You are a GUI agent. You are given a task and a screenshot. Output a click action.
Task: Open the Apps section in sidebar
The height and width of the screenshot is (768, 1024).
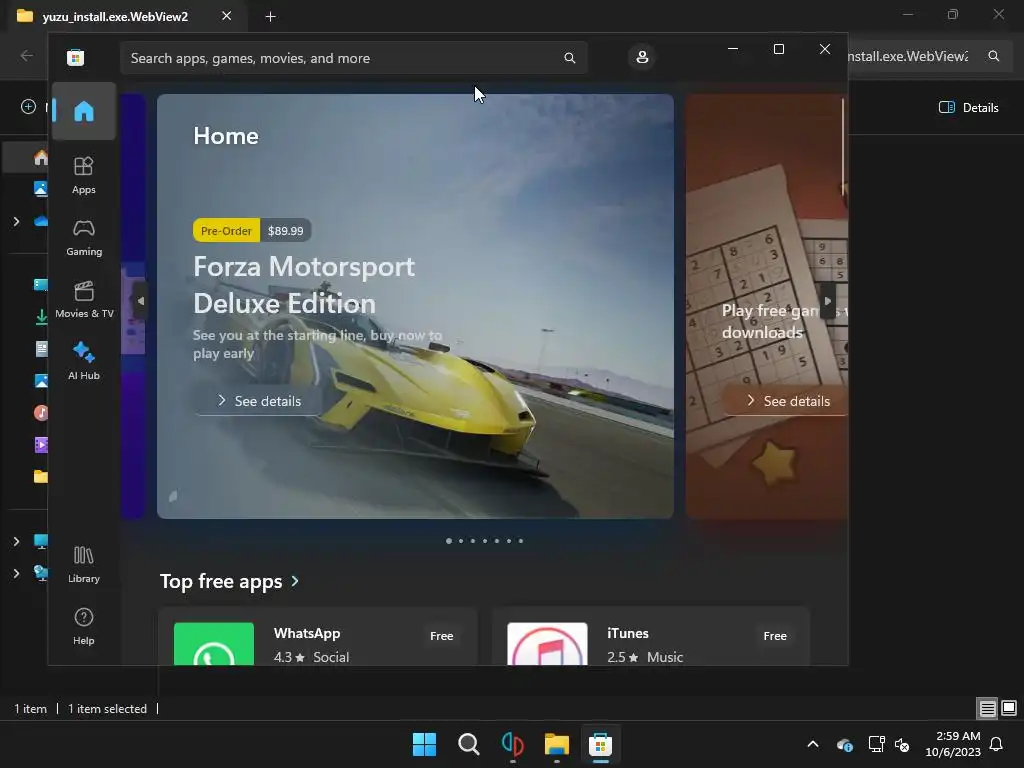[84, 175]
